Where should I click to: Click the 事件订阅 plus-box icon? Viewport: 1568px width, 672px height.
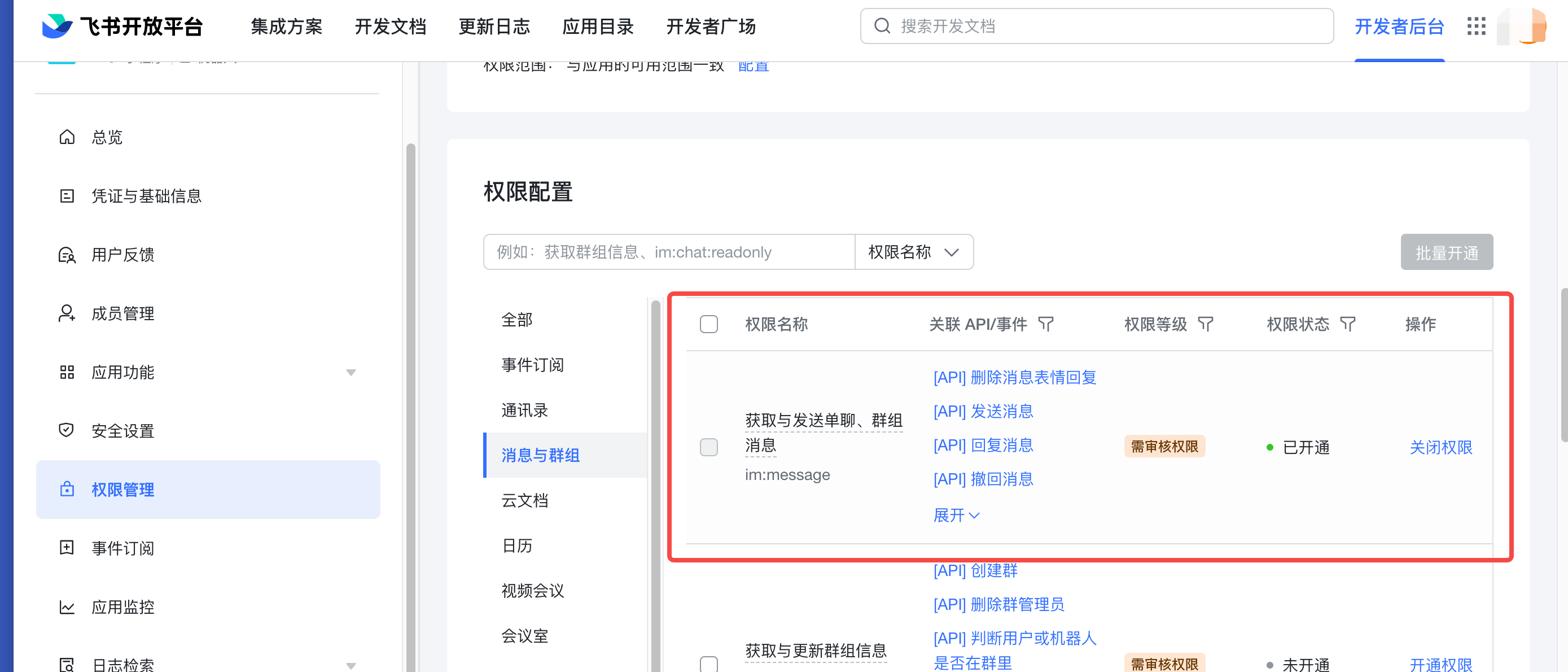(67, 548)
